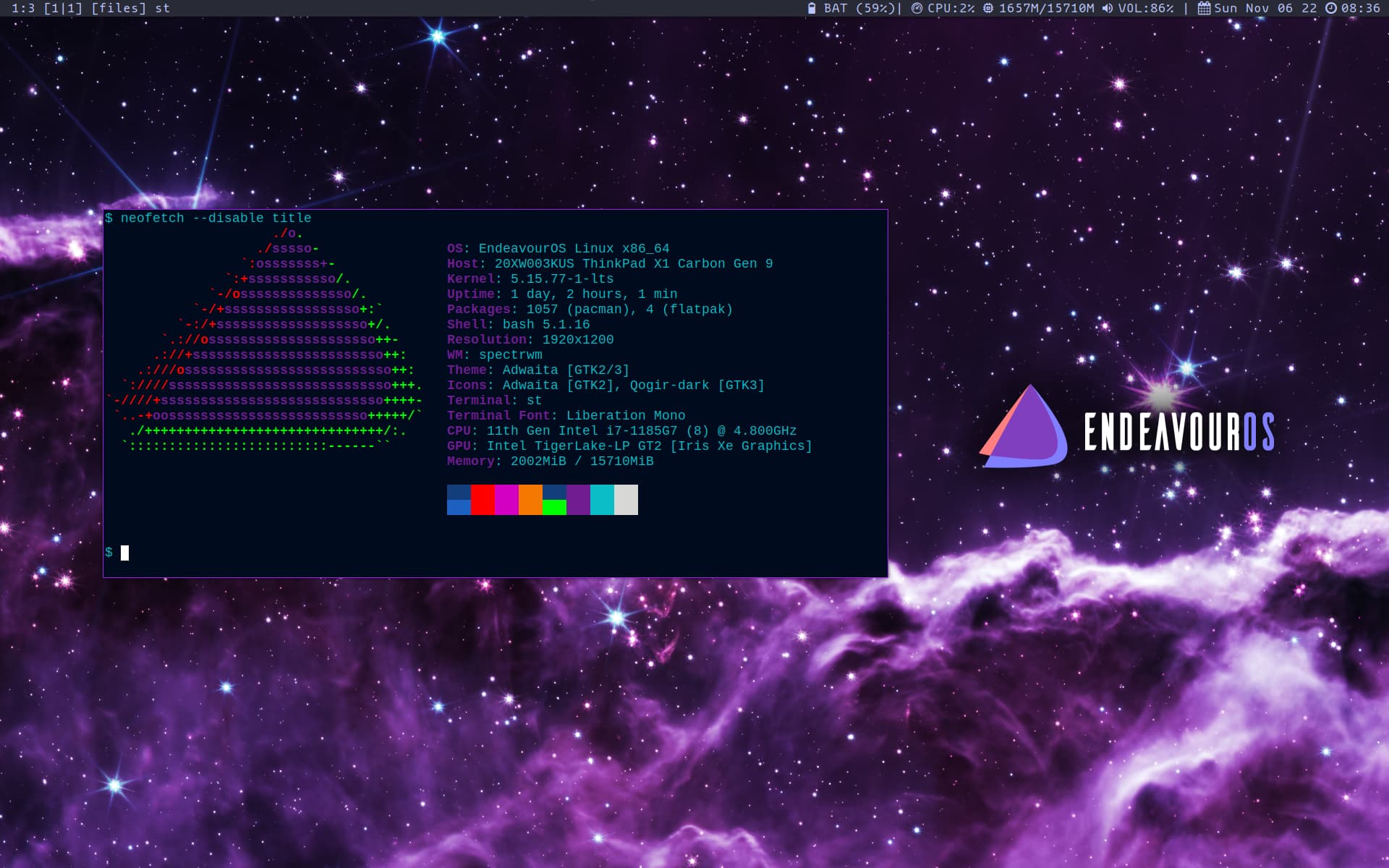Image resolution: width=1389 pixels, height=868 pixels.
Task: Click the '[files] st' window title
Action: point(130,8)
